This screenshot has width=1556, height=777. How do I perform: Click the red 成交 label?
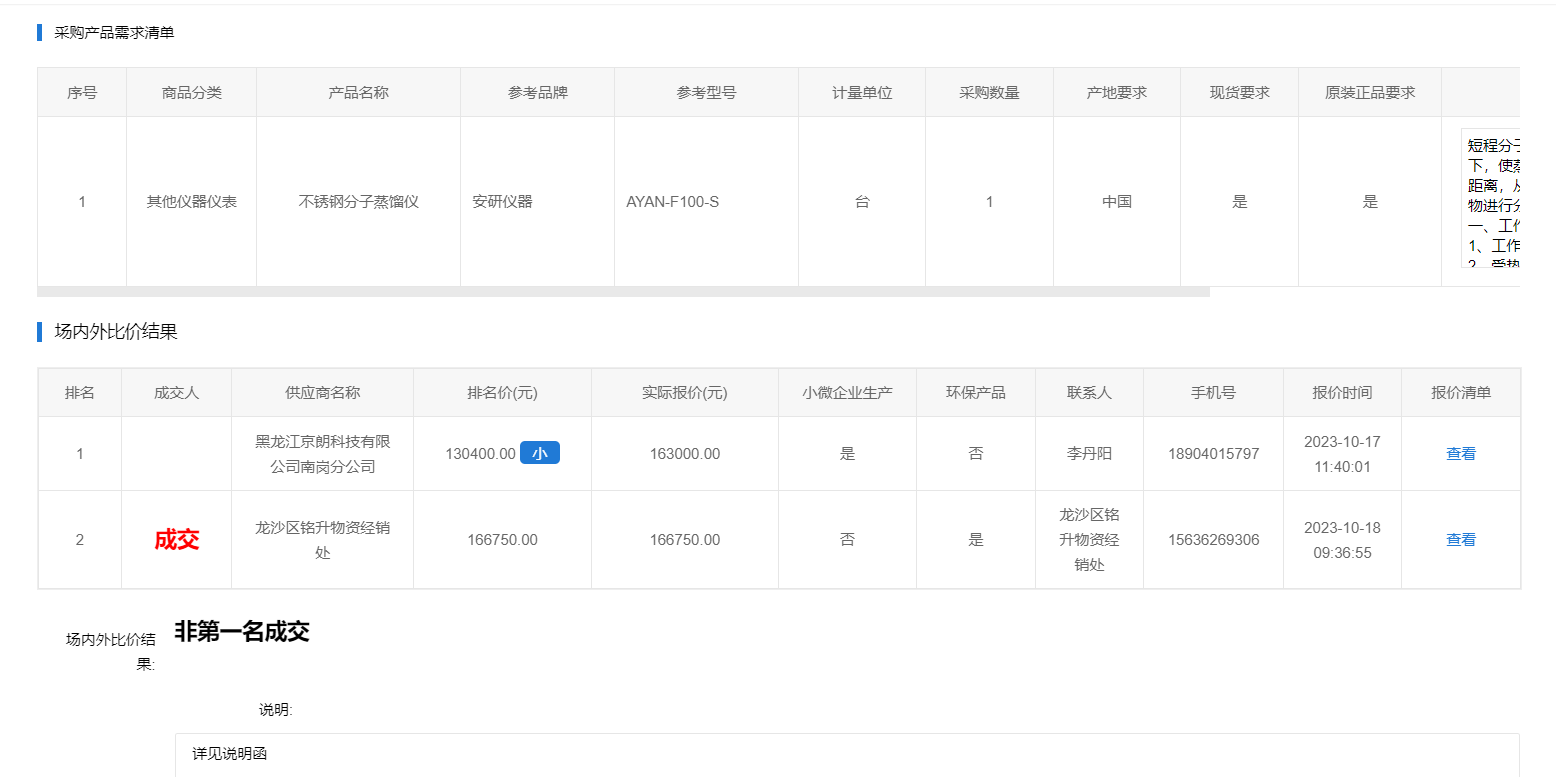pyautogui.click(x=177, y=540)
